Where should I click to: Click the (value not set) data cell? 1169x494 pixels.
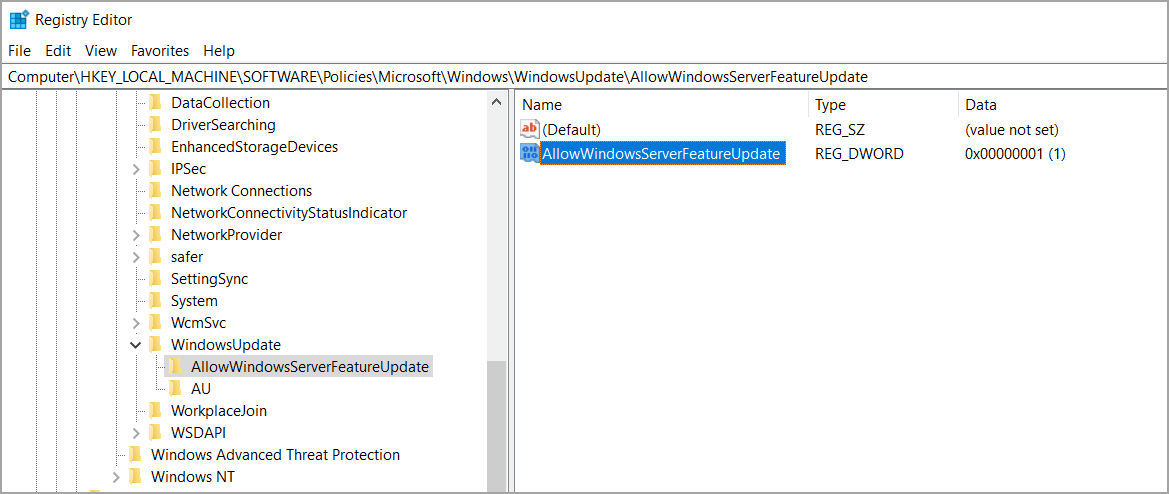point(1012,130)
